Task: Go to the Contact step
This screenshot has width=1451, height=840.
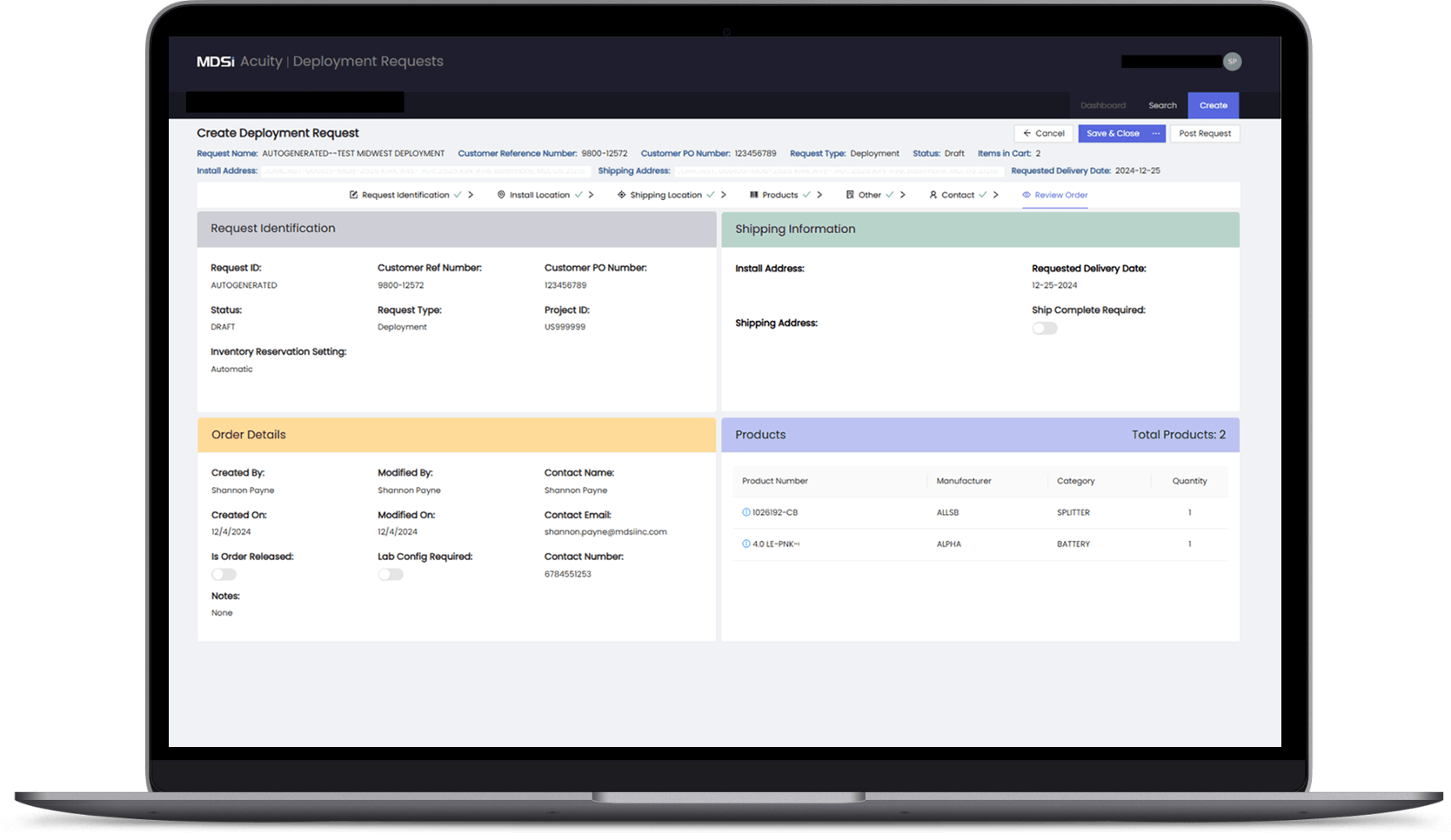Action: (x=958, y=195)
